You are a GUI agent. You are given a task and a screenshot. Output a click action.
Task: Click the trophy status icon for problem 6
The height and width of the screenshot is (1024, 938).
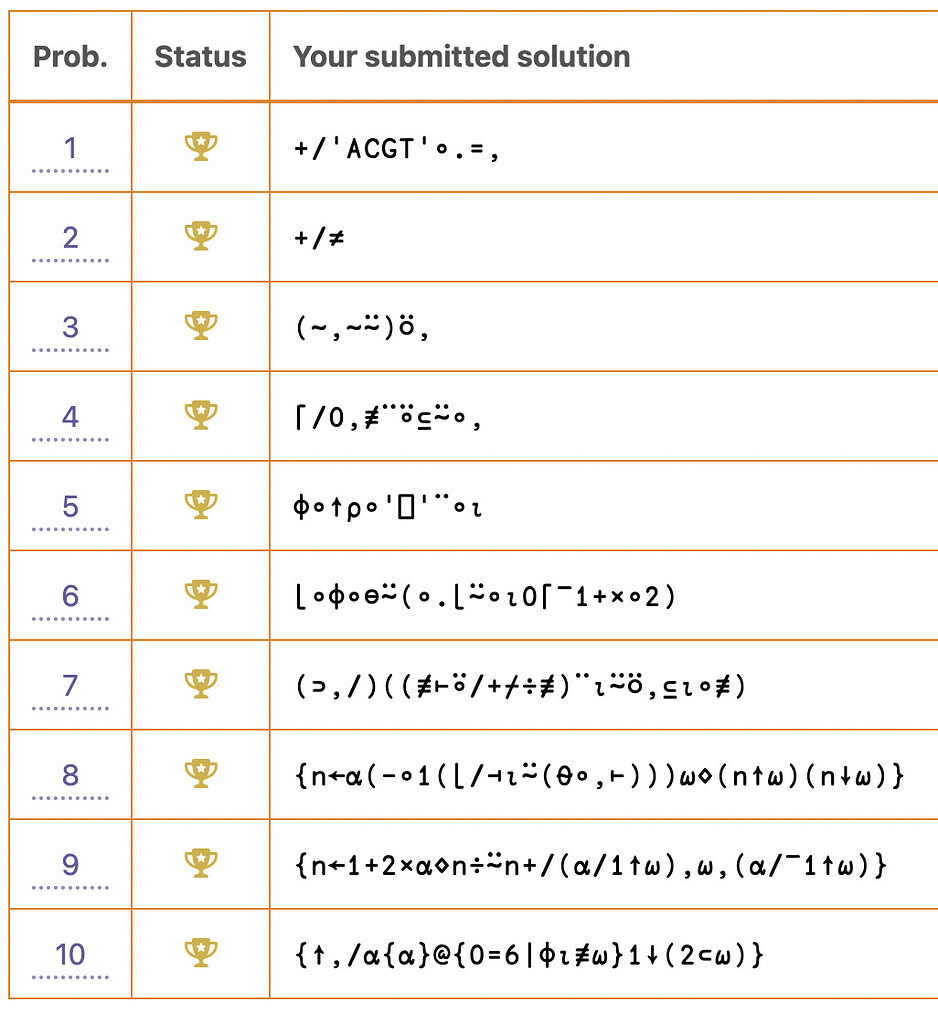199,595
